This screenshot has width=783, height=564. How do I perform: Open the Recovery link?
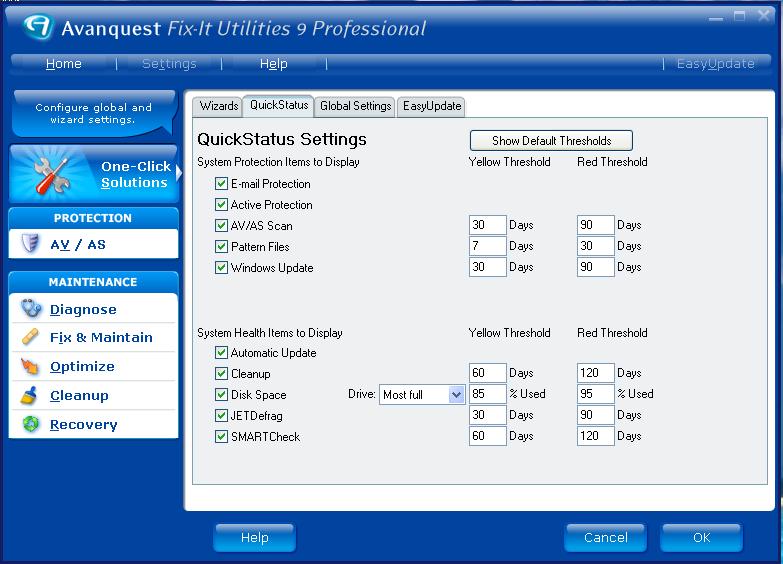point(83,424)
